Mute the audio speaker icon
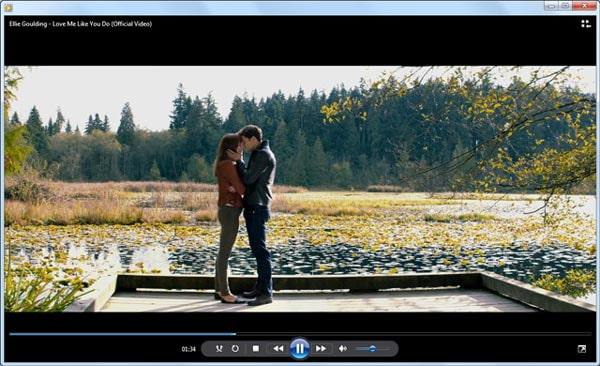 tap(342, 348)
